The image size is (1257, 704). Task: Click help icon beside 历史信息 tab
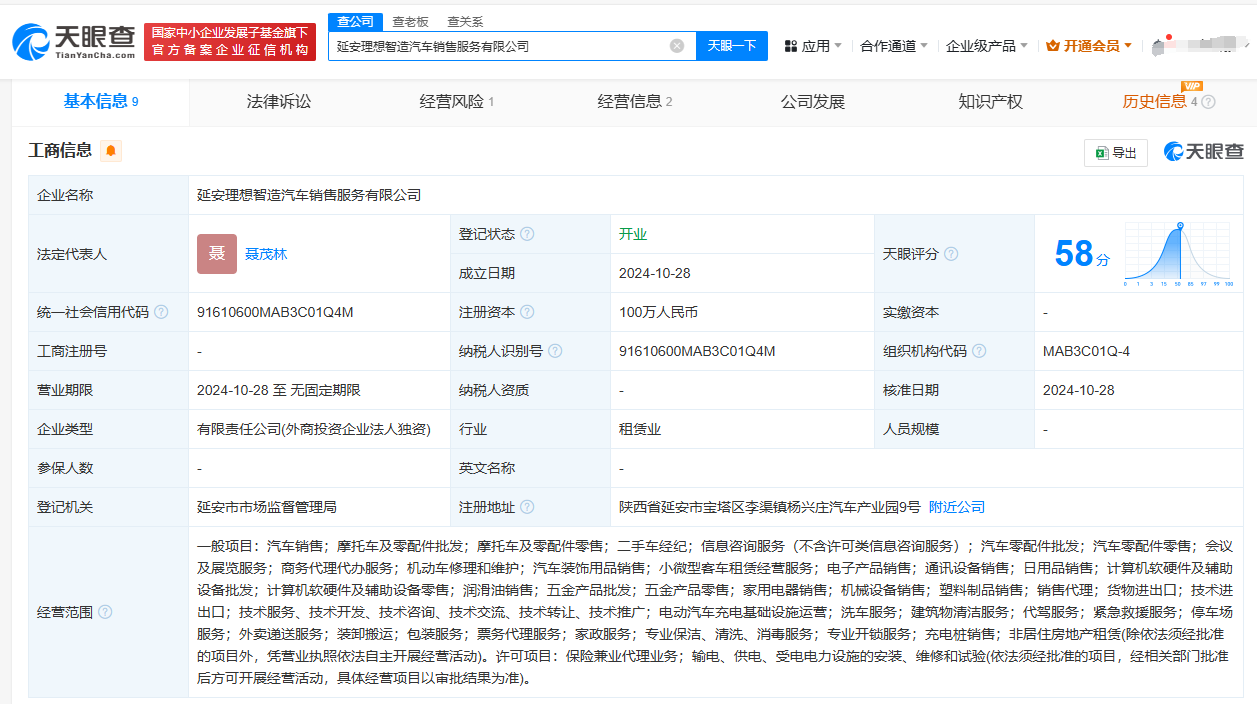pyautogui.click(x=1208, y=102)
